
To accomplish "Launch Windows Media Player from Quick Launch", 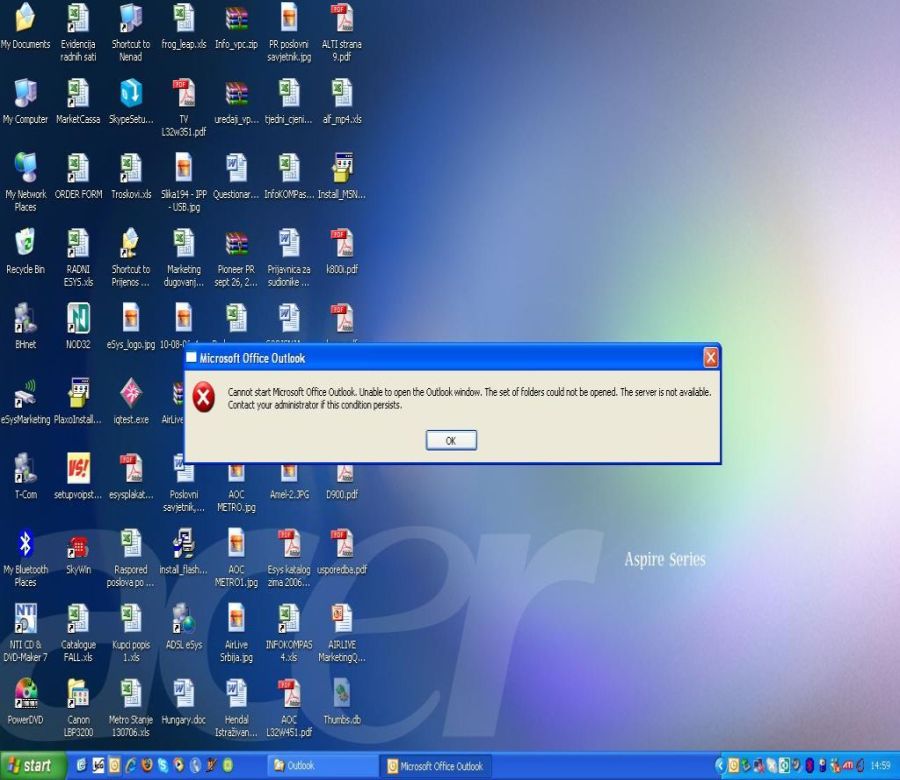I will point(179,765).
